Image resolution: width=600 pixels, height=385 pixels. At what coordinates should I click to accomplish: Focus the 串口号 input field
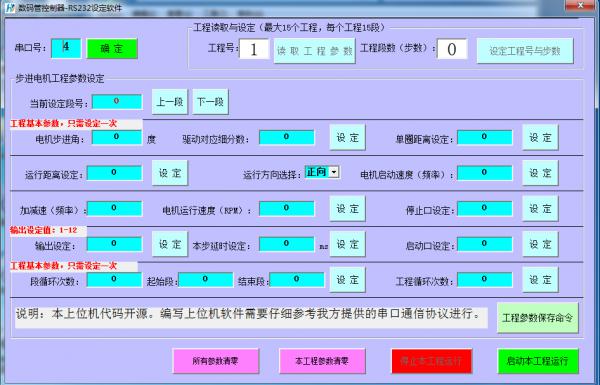(66, 48)
